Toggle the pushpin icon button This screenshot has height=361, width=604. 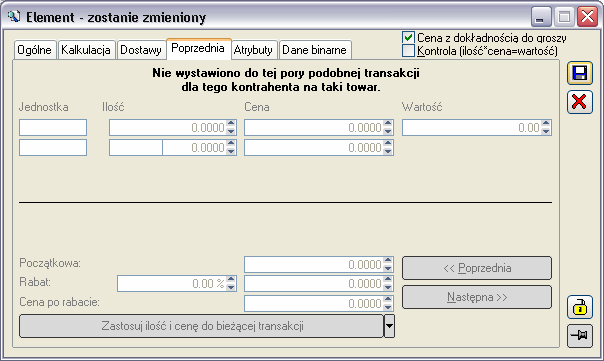point(579,336)
